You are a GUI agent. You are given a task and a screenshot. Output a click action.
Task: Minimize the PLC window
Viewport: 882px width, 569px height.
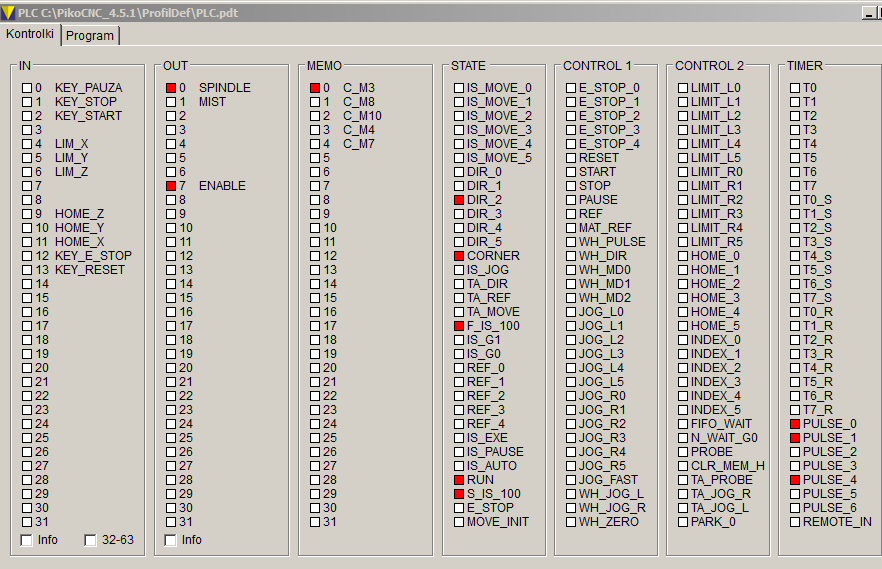point(869,13)
